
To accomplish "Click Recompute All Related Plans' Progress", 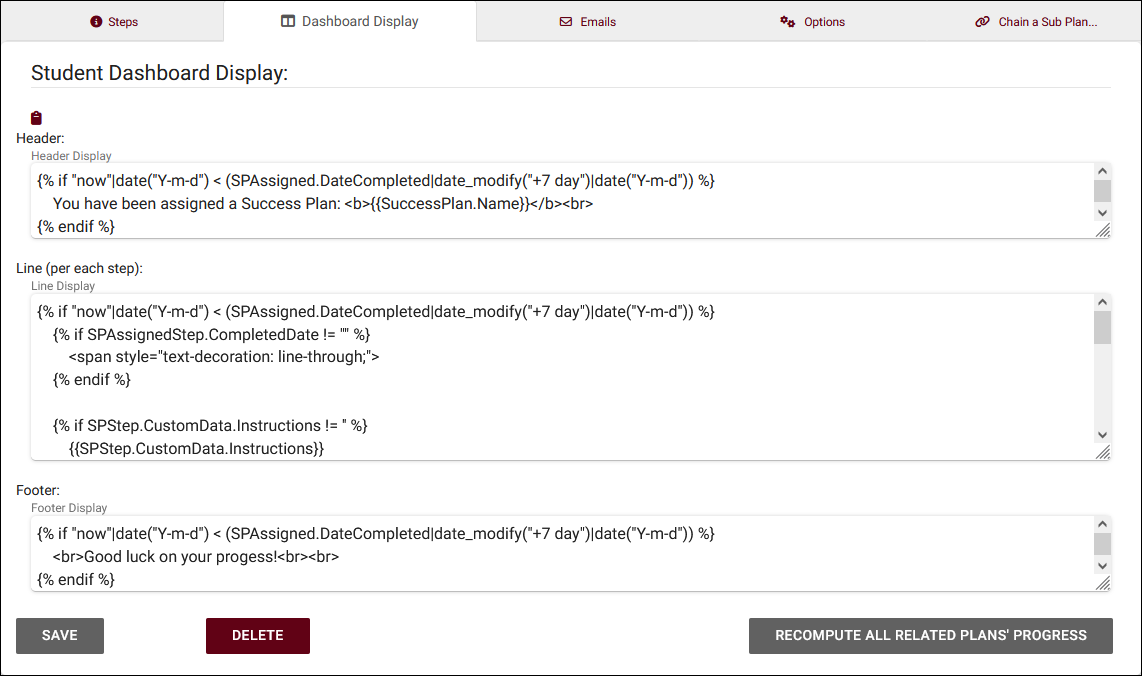I will coord(930,635).
